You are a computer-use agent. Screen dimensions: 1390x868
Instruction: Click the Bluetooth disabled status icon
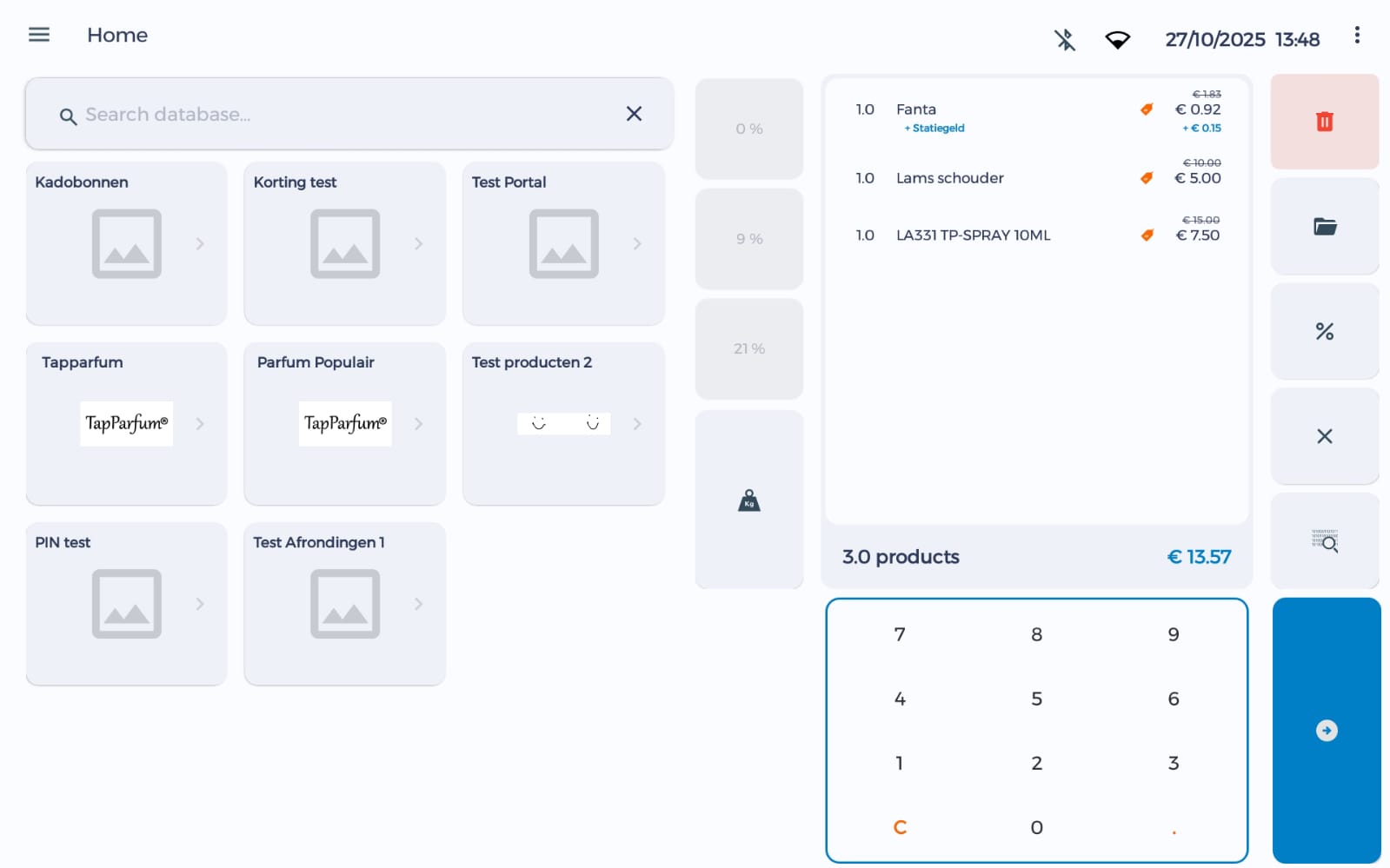(1065, 40)
